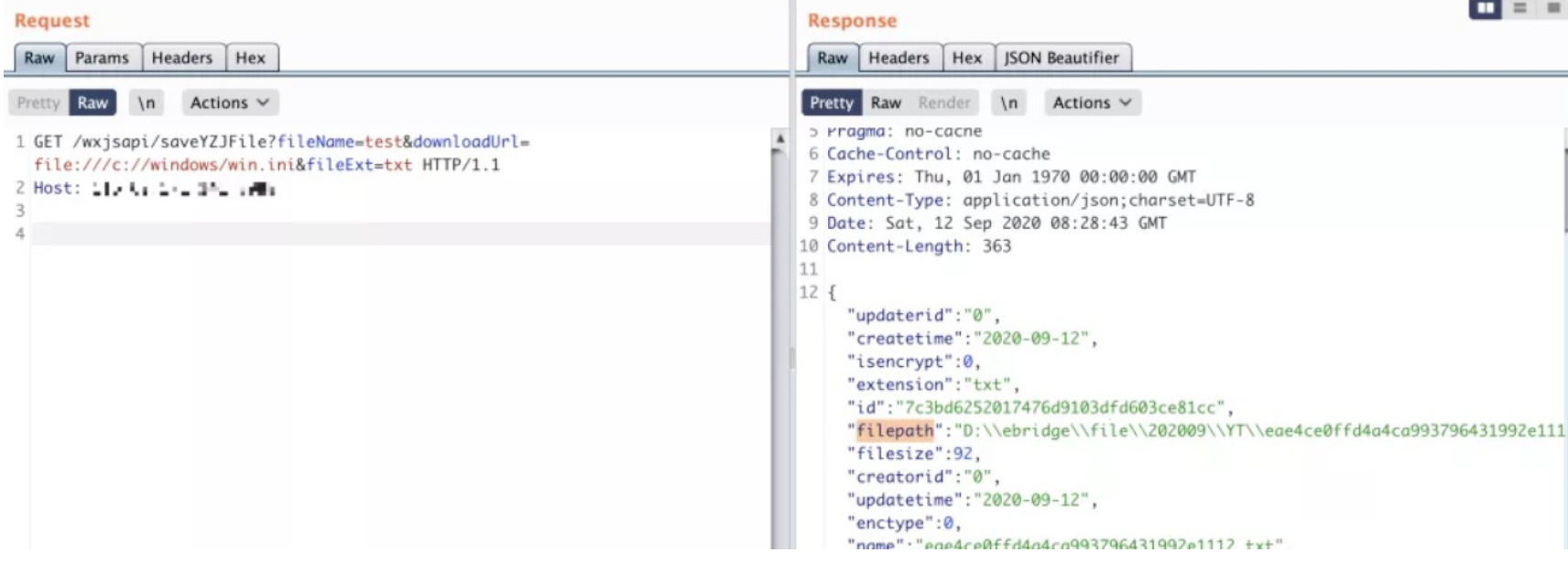Click the "updaterid":"0" JSON line
Image resolution: width=1568 pixels, height=564 pixels.
pyautogui.click(x=923, y=316)
